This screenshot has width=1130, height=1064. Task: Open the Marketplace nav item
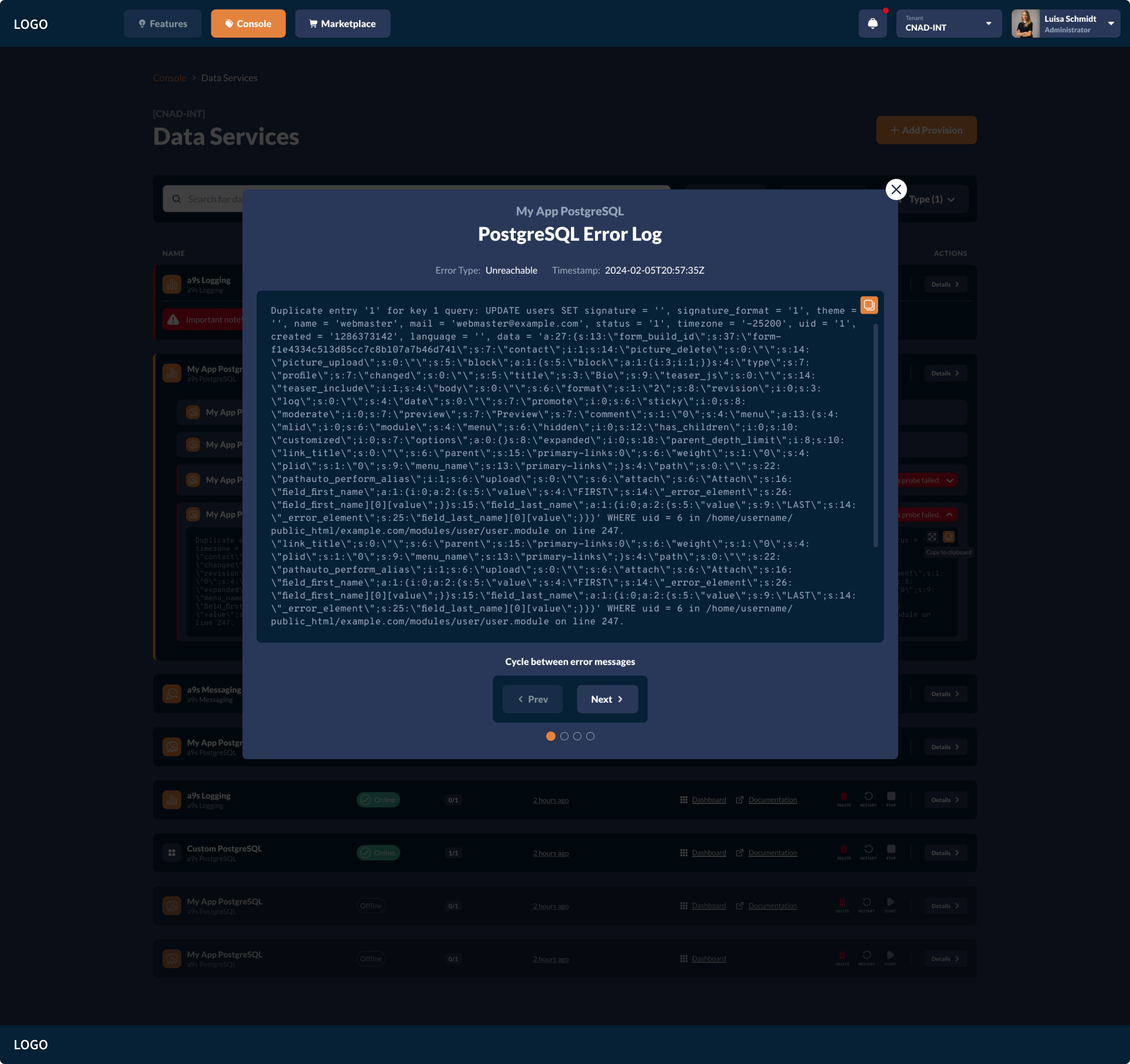[342, 23]
